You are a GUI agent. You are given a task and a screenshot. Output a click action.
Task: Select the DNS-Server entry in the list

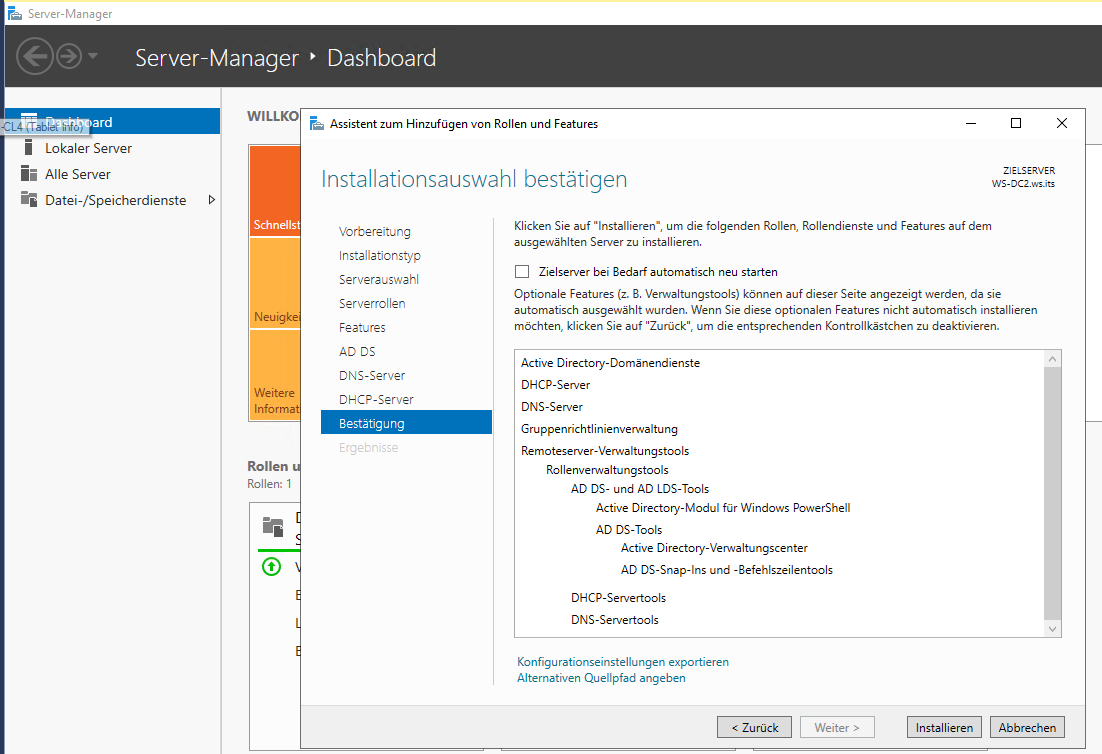coord(552,406)
